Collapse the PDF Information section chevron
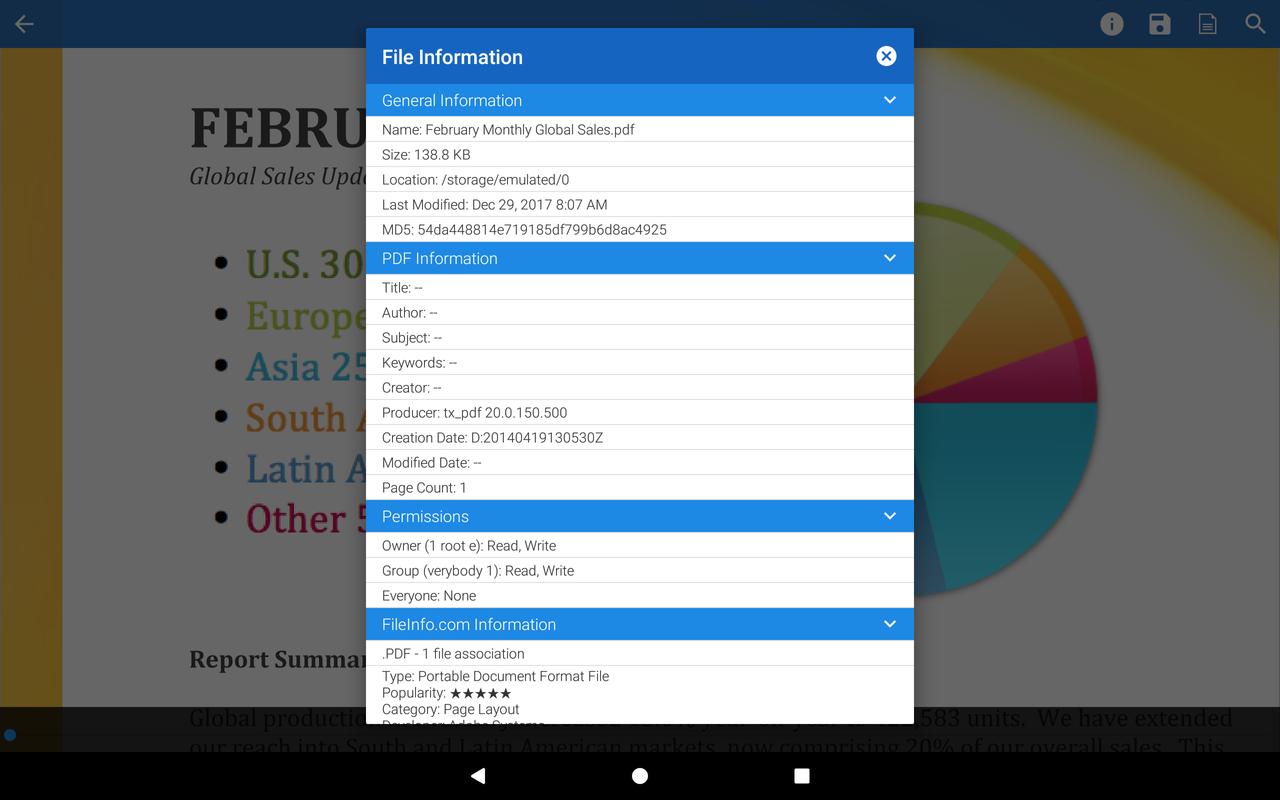 point(890,258)
